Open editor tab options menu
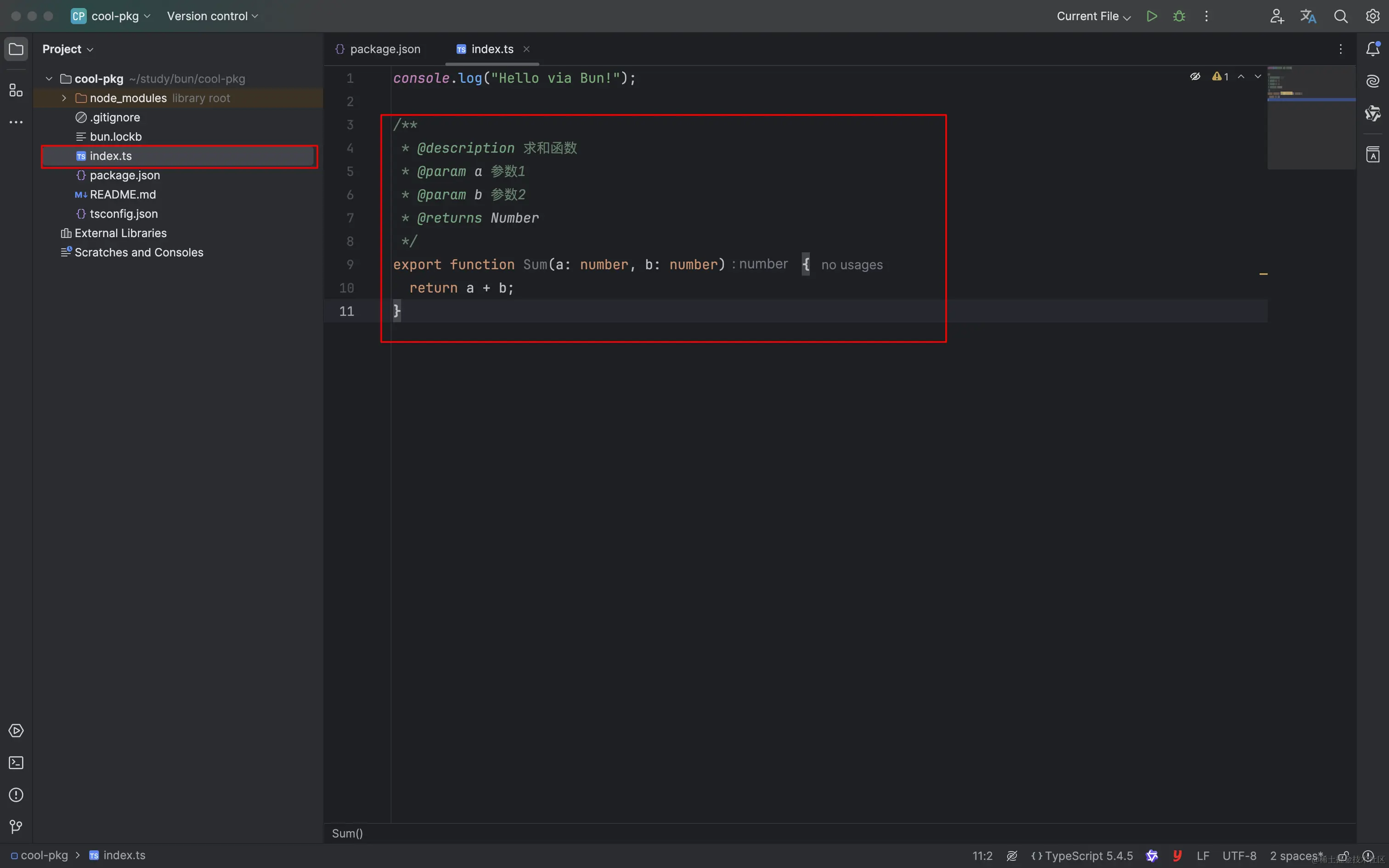 tap(1341, 50)
